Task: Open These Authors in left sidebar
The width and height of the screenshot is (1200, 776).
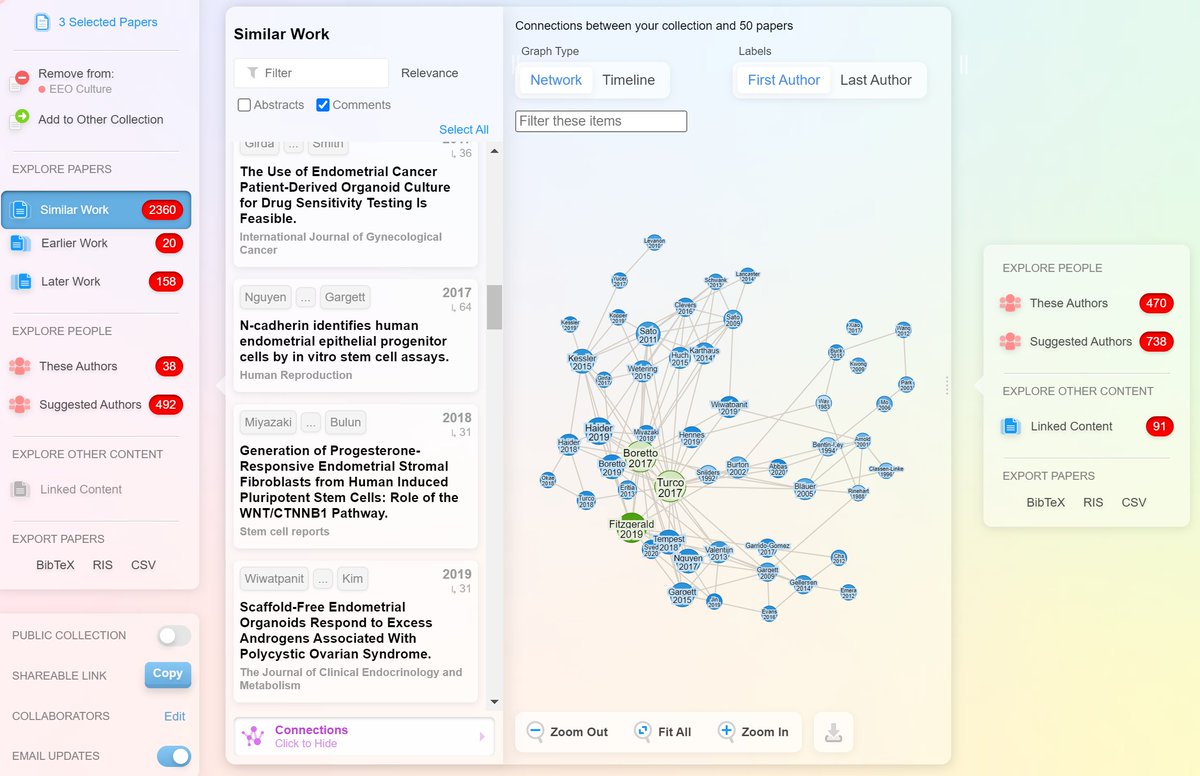Action: 96,366
